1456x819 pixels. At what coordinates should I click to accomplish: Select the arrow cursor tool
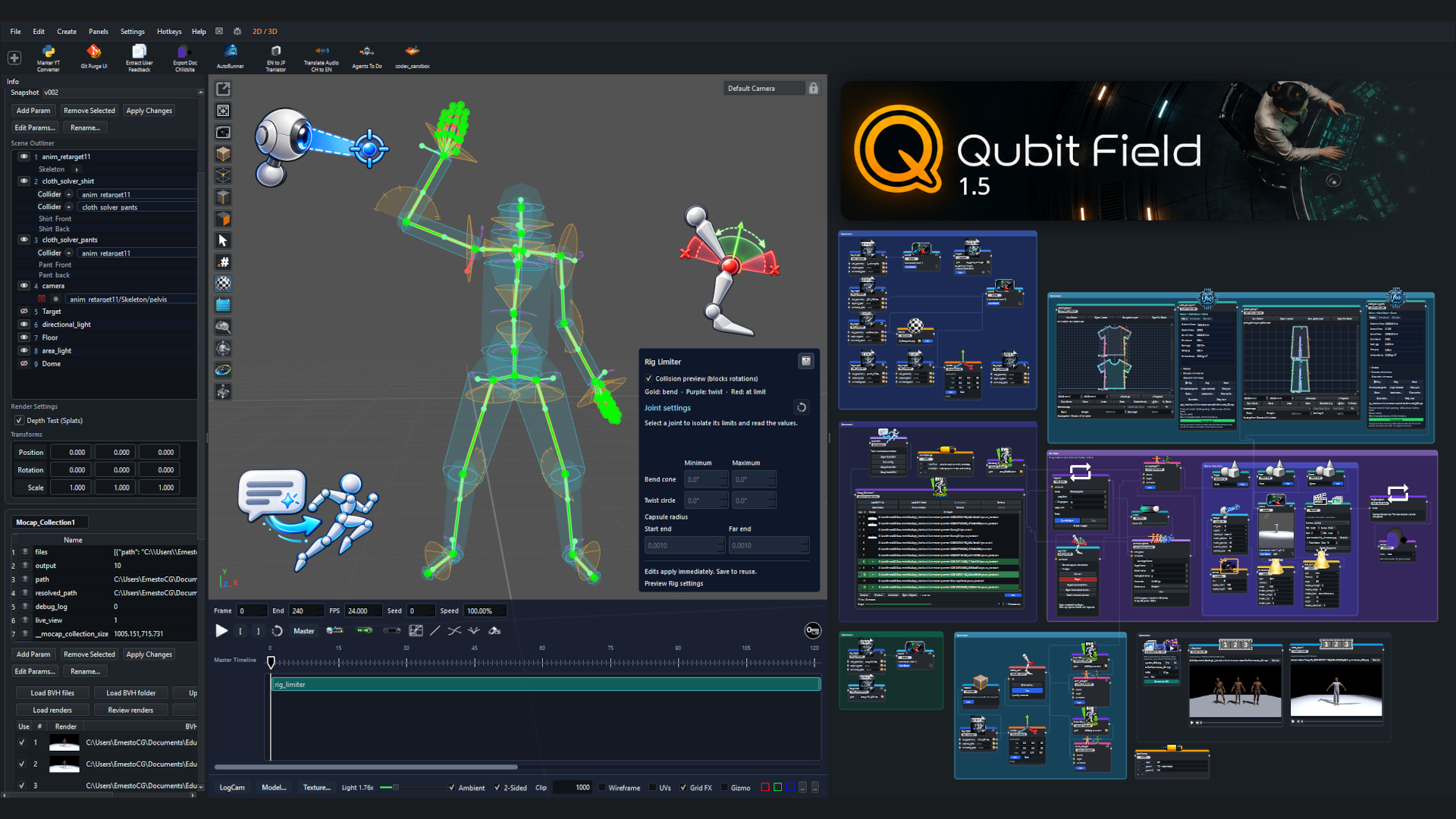(x=223, y=240)
